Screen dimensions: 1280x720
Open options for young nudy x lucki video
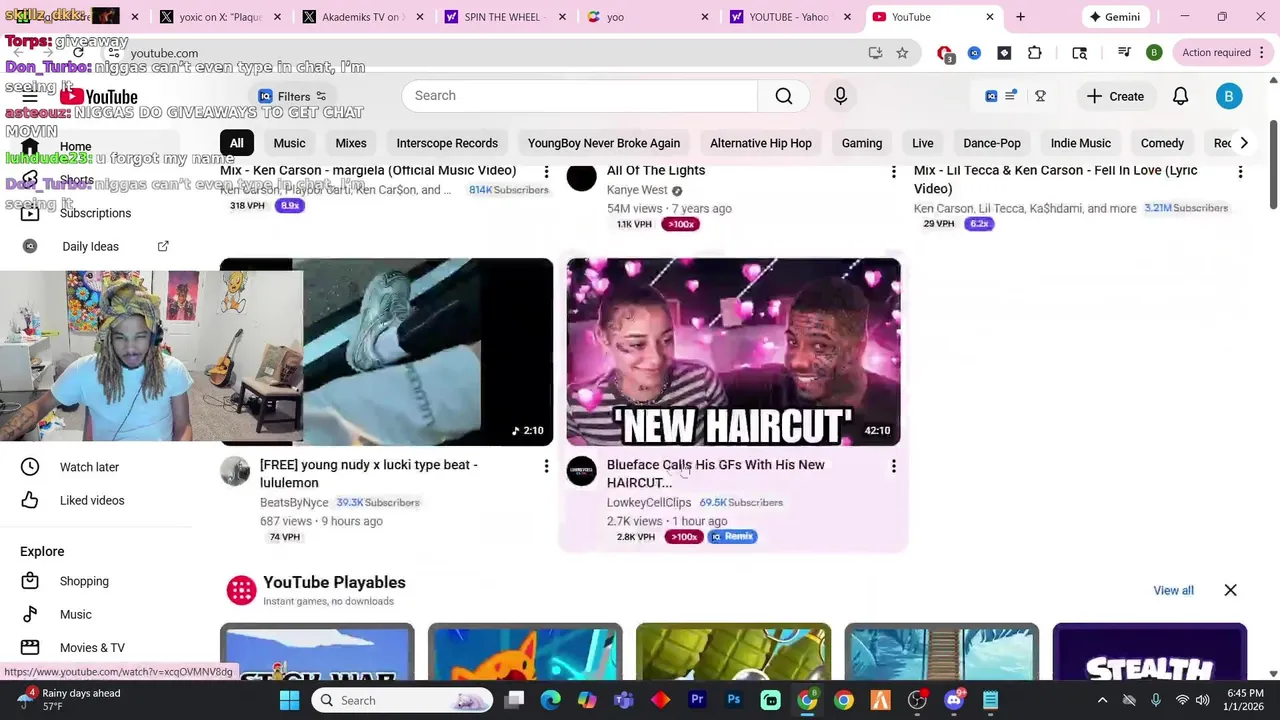click(x=546, y=466)
